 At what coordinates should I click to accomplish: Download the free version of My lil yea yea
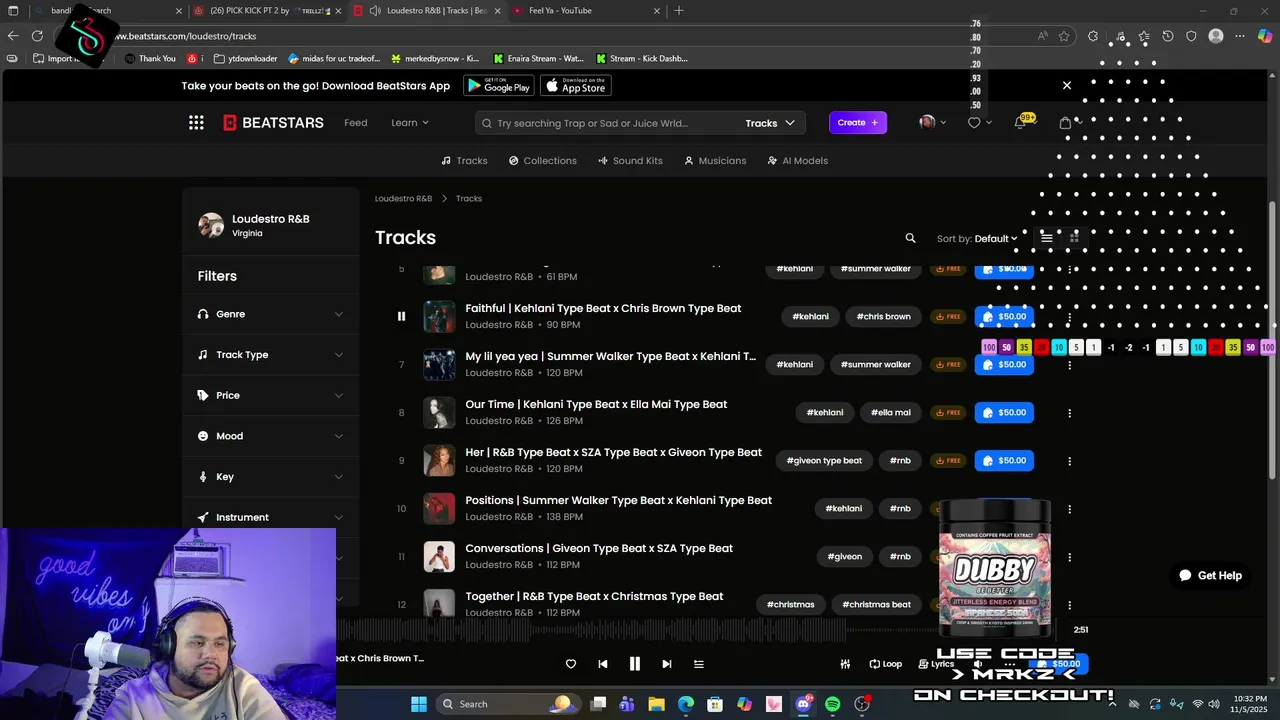tap(947, 365)
